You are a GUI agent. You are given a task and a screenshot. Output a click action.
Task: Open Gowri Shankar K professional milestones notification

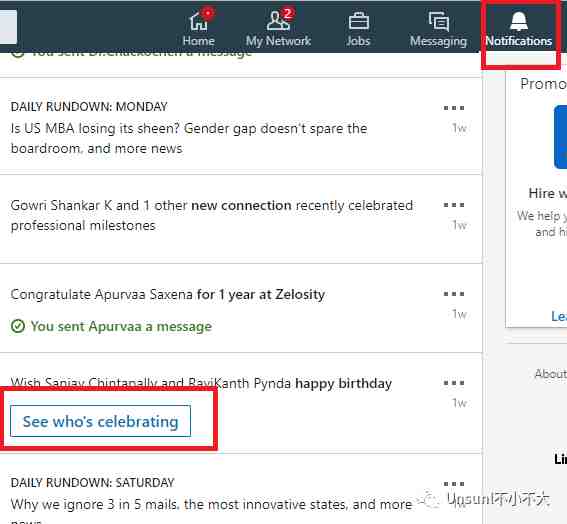point(212,215)
